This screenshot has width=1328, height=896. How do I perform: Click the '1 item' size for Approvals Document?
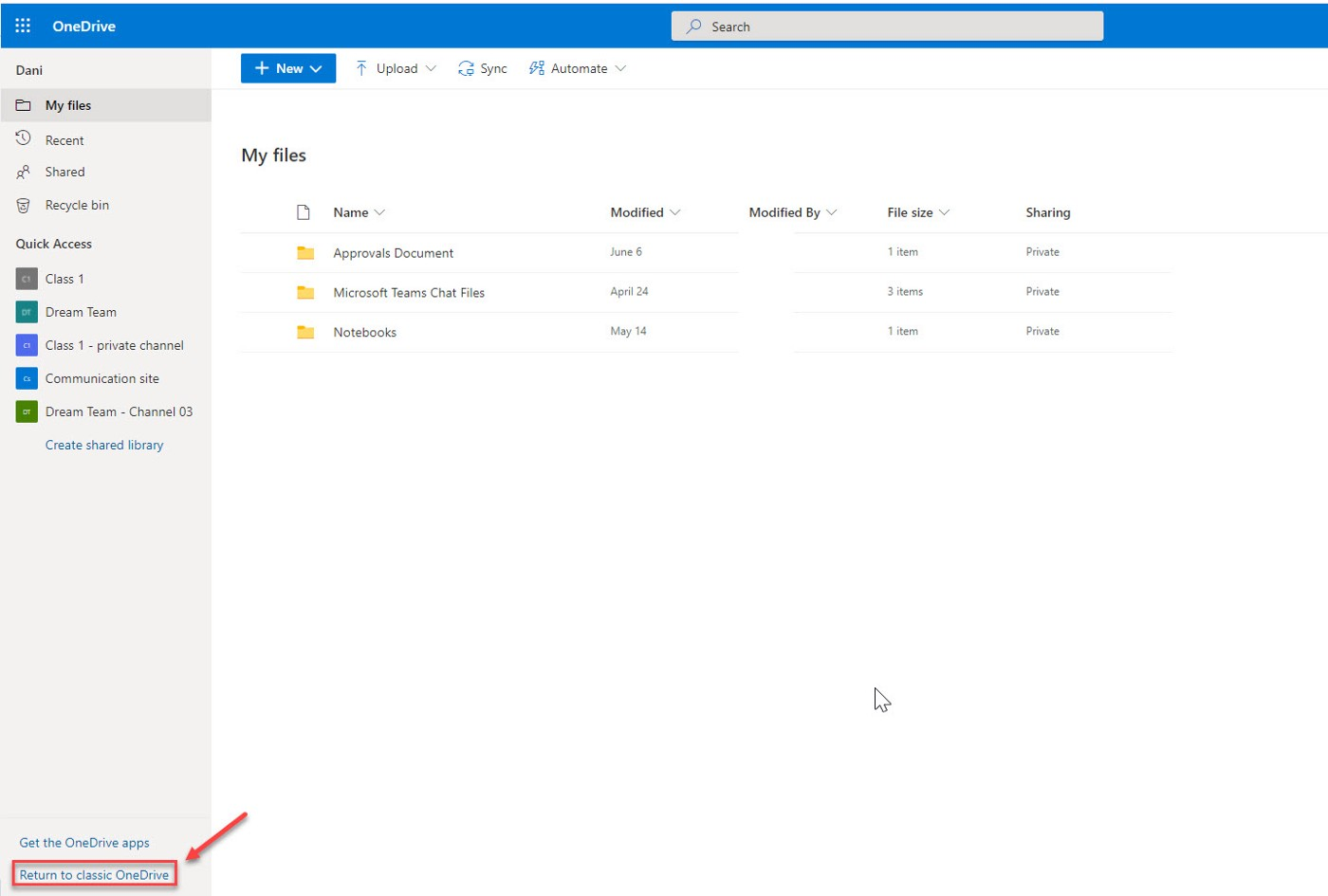[902, 252]
